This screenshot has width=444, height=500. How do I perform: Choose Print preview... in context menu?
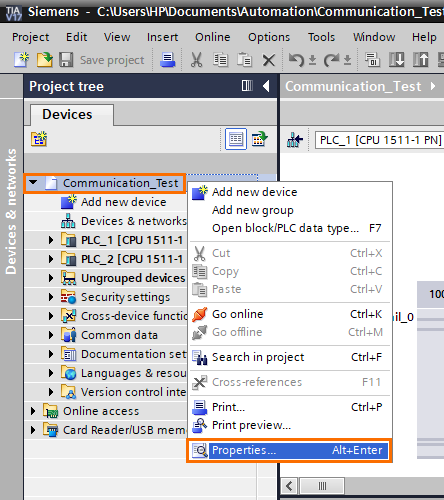(289, 425)
